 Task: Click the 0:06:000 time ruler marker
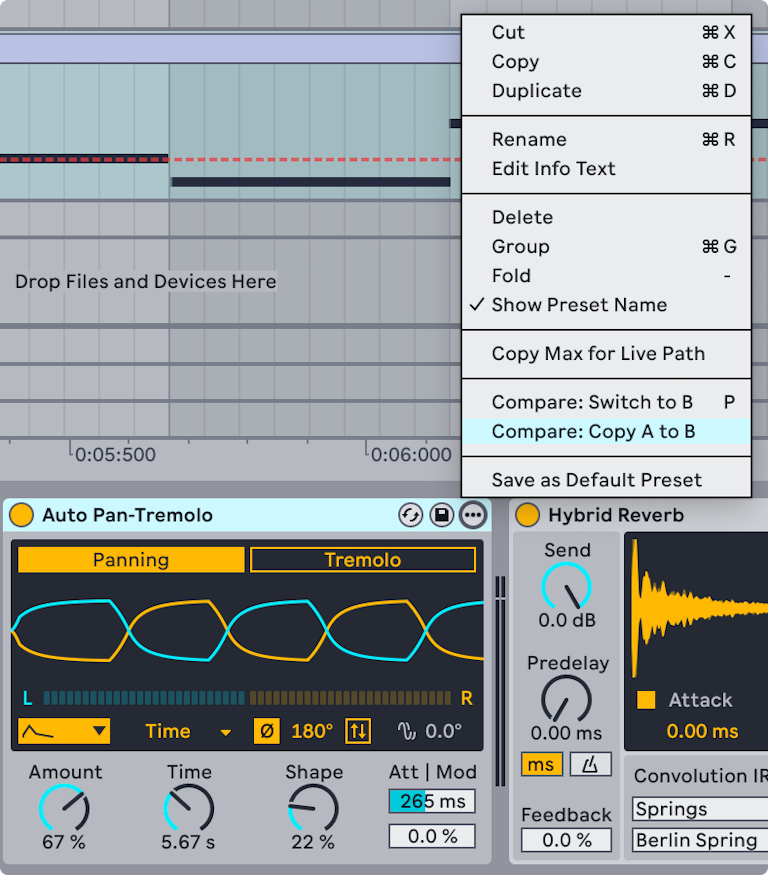pos(411,454)
